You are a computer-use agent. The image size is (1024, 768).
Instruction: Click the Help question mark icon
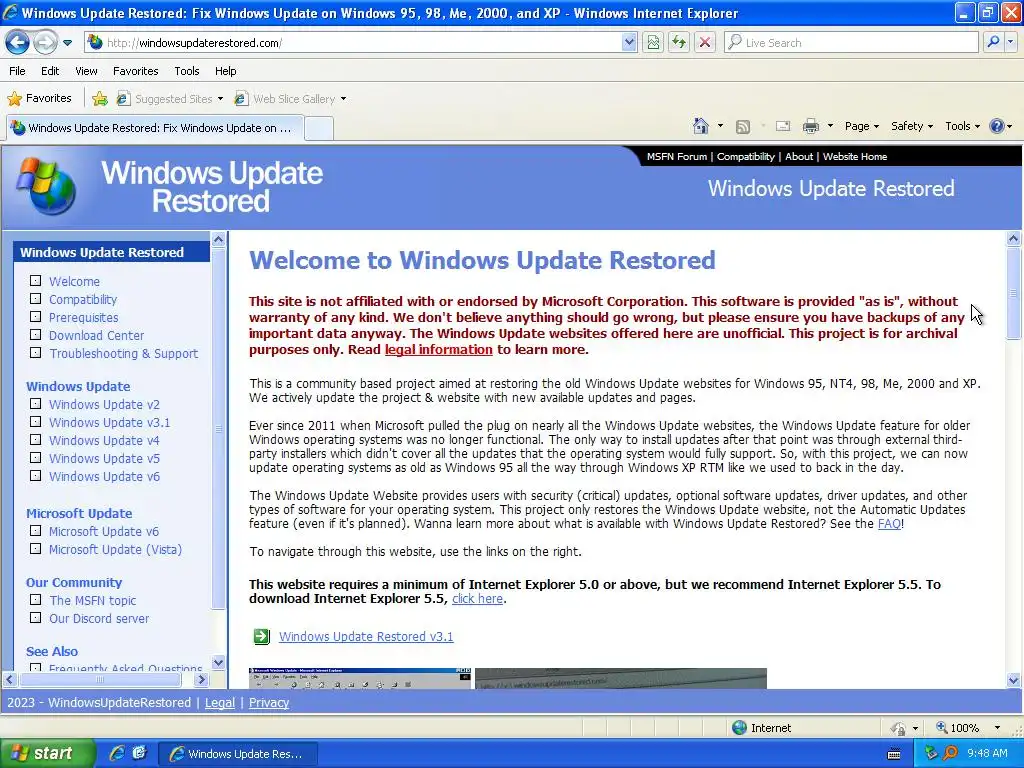click(997, 126)
